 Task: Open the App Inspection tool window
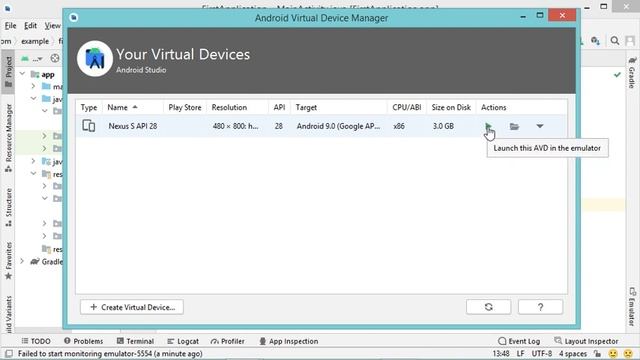(289, 341)
